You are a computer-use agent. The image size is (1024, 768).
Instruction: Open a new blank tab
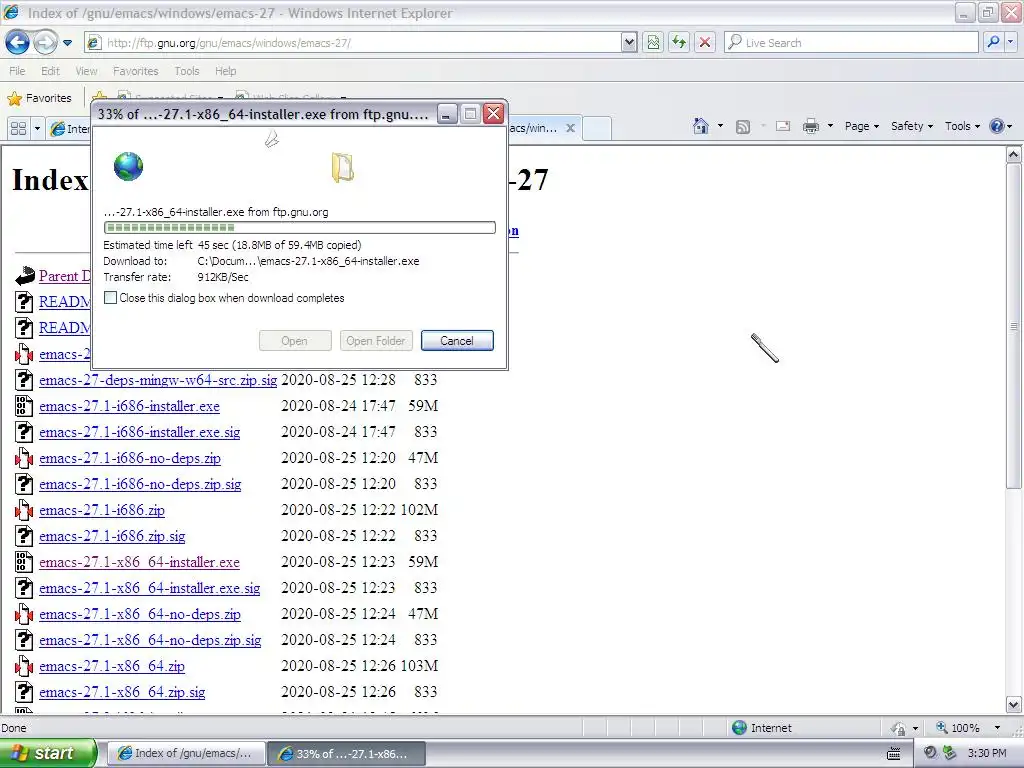[x=597, y=129]
